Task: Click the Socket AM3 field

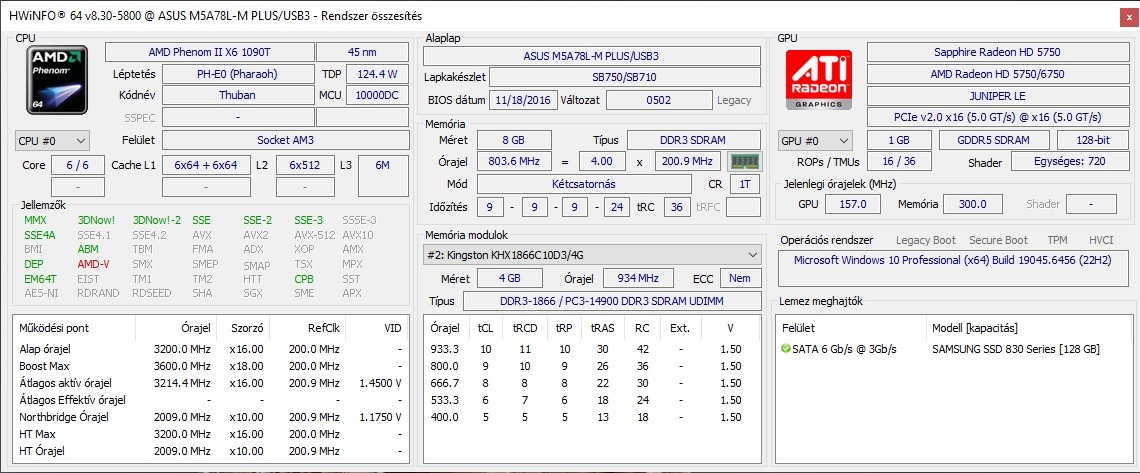Action: pyautogui.click(x=285, y=140)
